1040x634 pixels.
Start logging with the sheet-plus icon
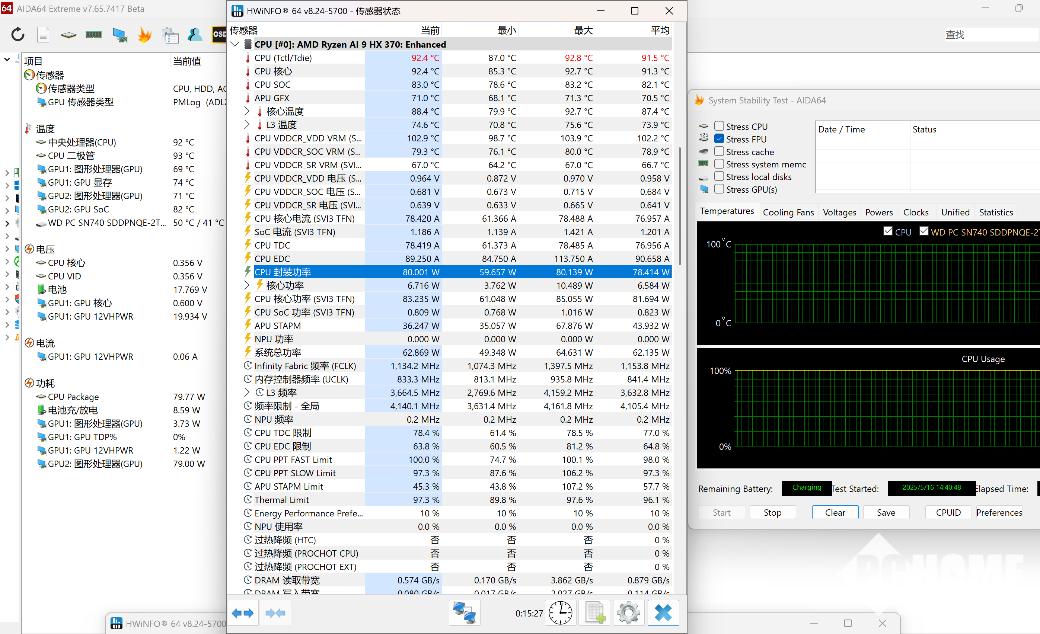point(595,613)
